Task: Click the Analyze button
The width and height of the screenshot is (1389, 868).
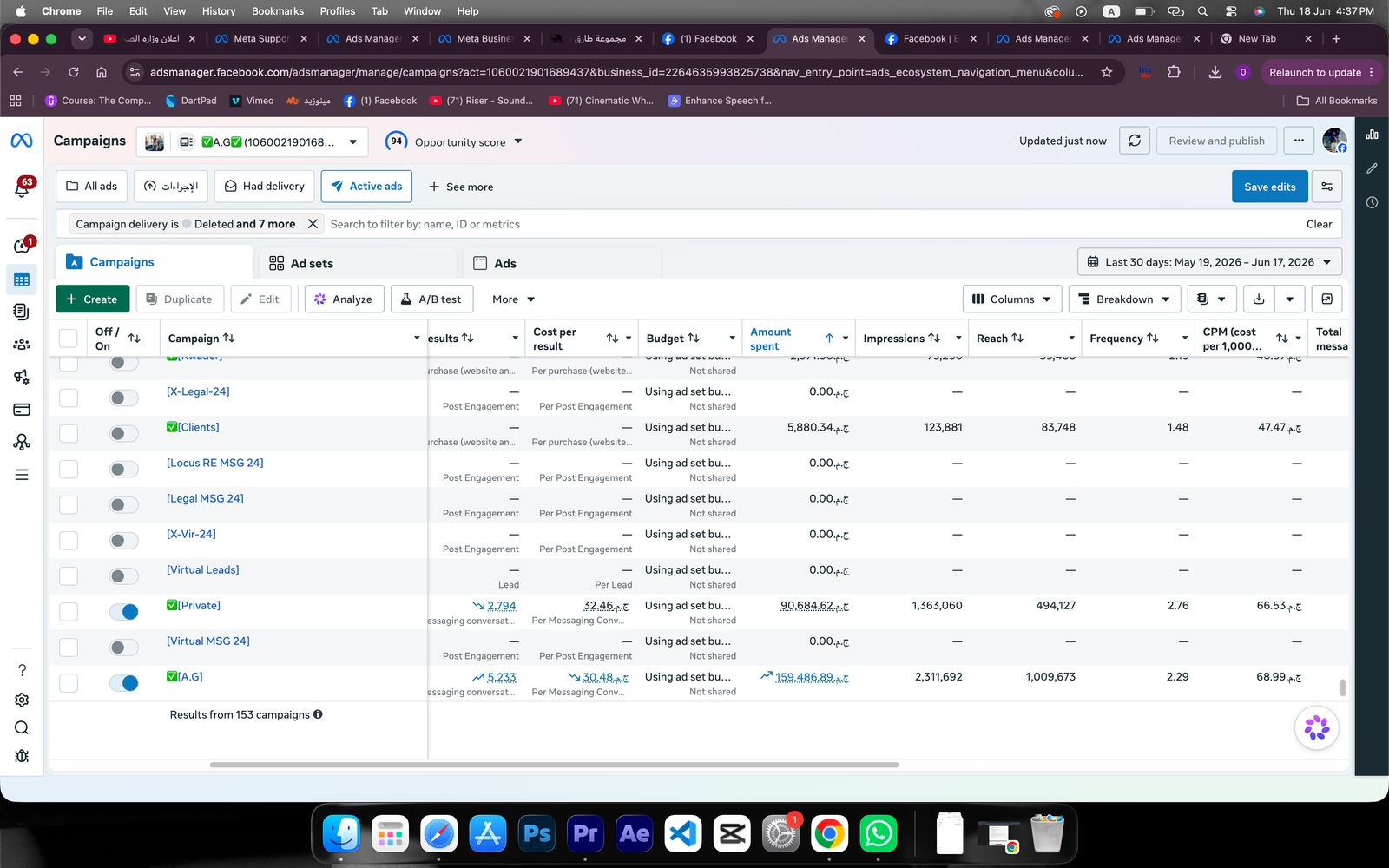Action: coord(344,299)
